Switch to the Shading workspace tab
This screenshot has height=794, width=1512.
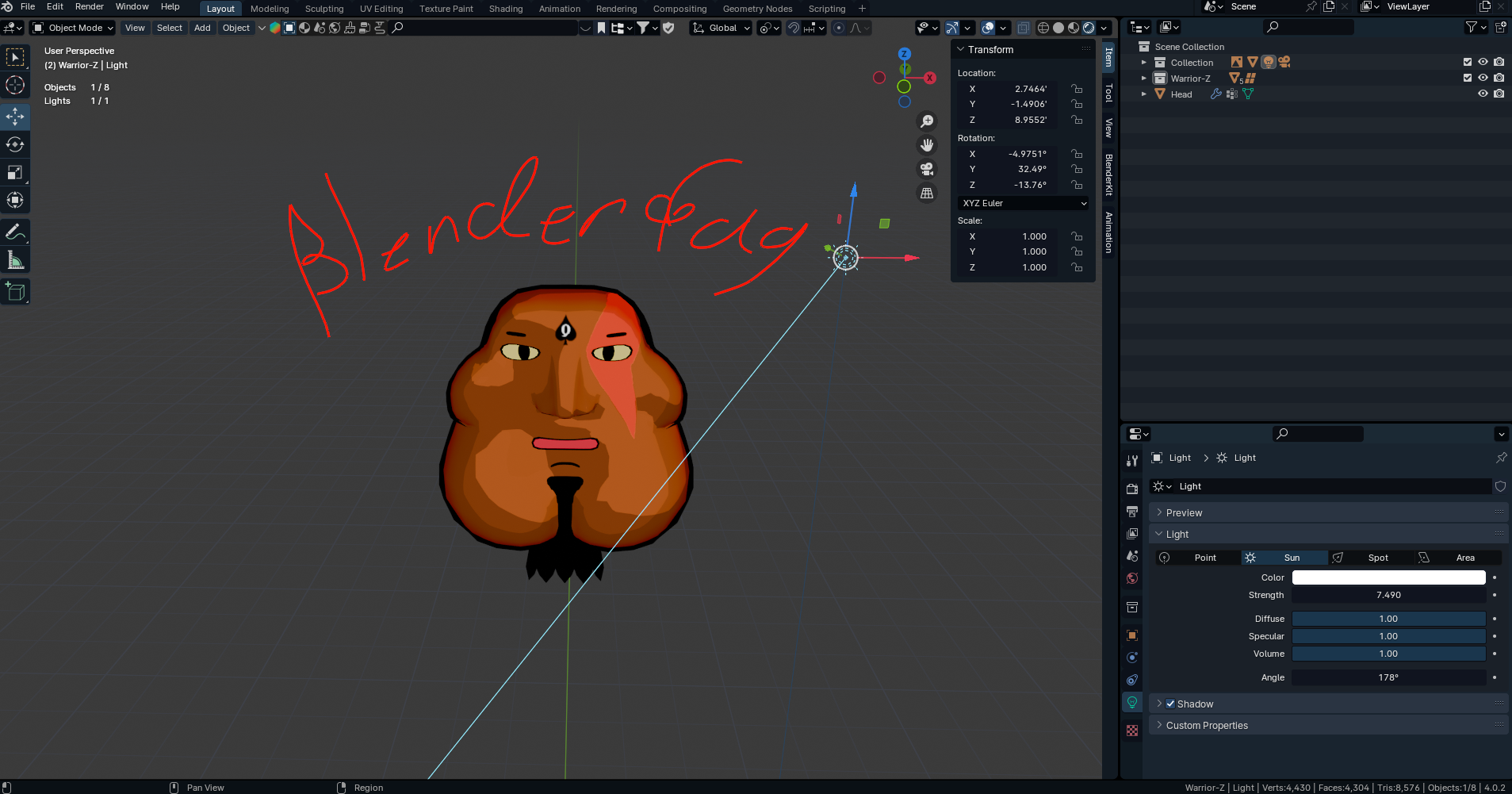click(x=505, y=9)
